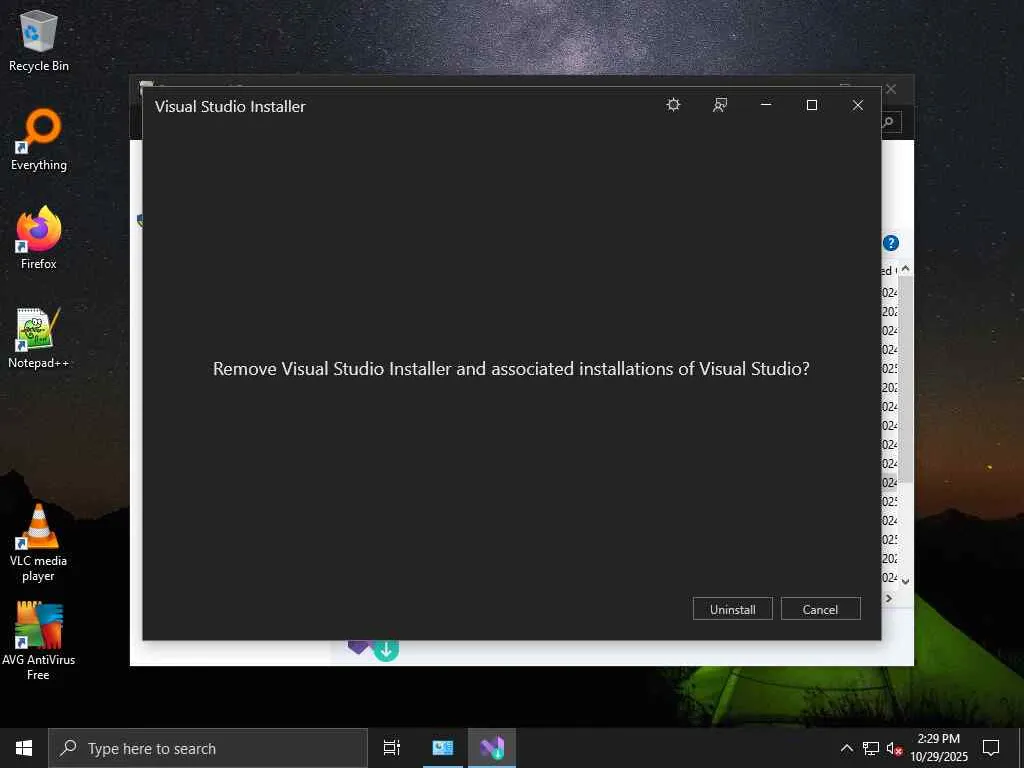1024x768 pixels.
Task: Click the vertical scrollbar thumb in the background window
Action: pos(905,379)
